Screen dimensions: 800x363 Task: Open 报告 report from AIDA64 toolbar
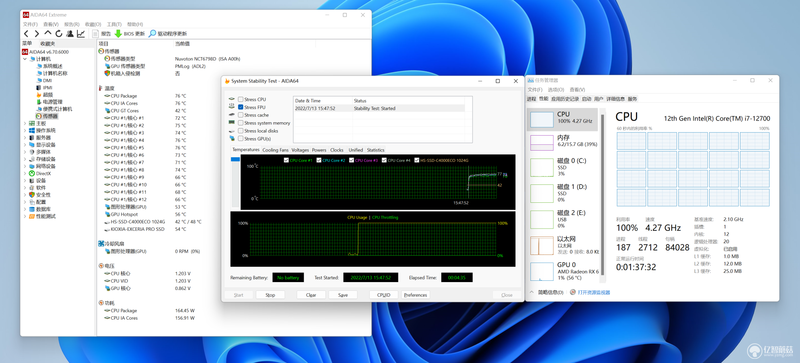pos(103,34)
